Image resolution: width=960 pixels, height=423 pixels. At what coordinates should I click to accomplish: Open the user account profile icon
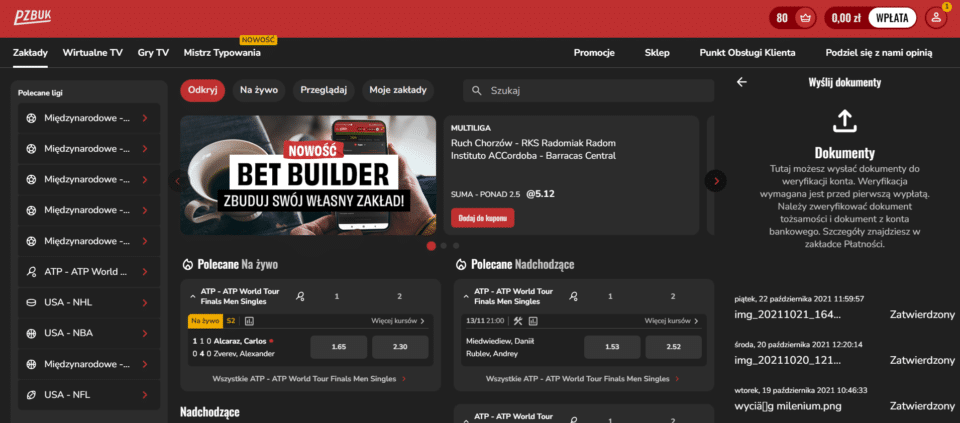935,18
